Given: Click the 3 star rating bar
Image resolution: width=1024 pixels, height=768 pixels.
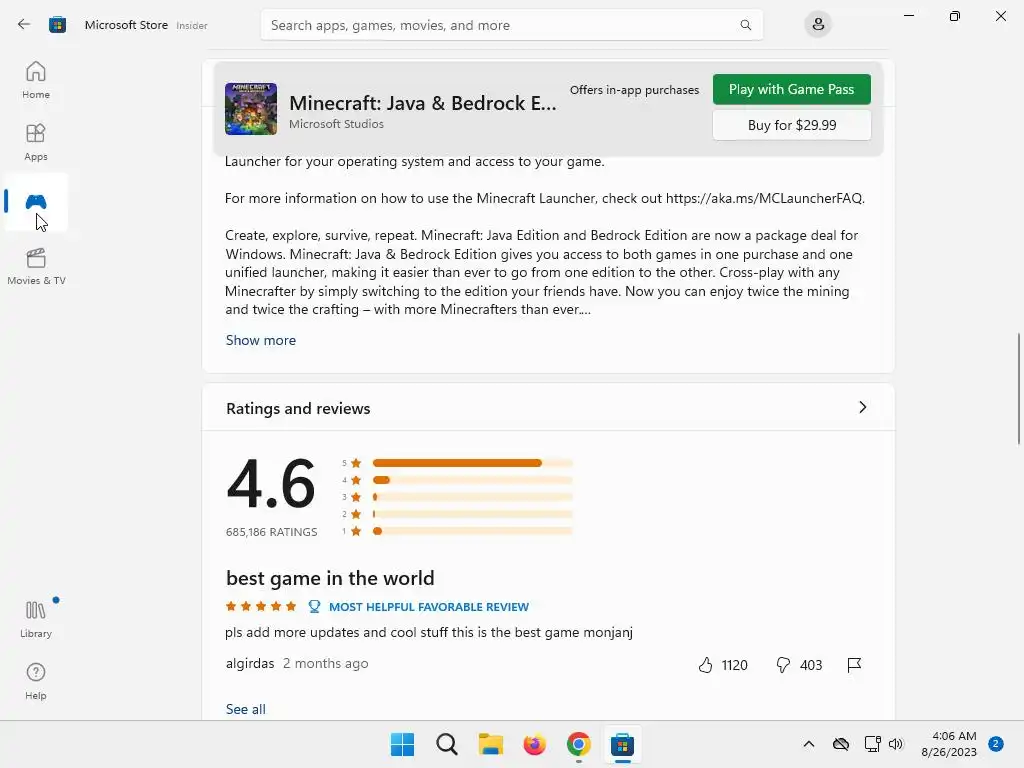Looking at the screenshot, I should point(472,497).
